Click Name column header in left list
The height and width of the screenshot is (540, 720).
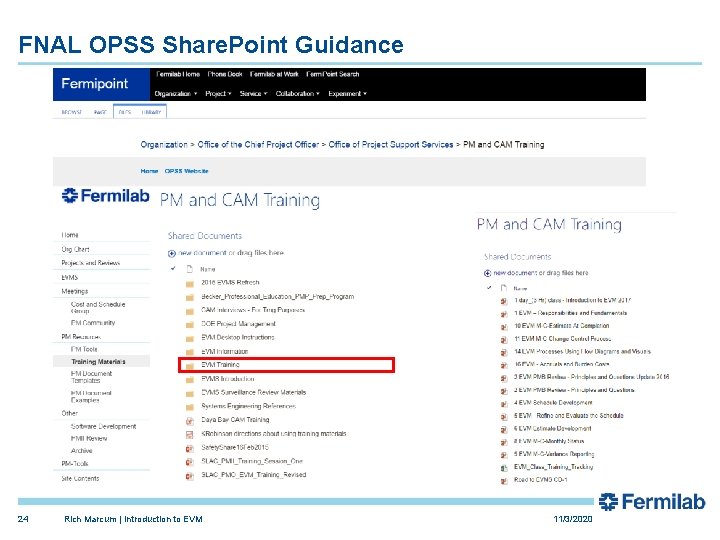tap(208, 270)
